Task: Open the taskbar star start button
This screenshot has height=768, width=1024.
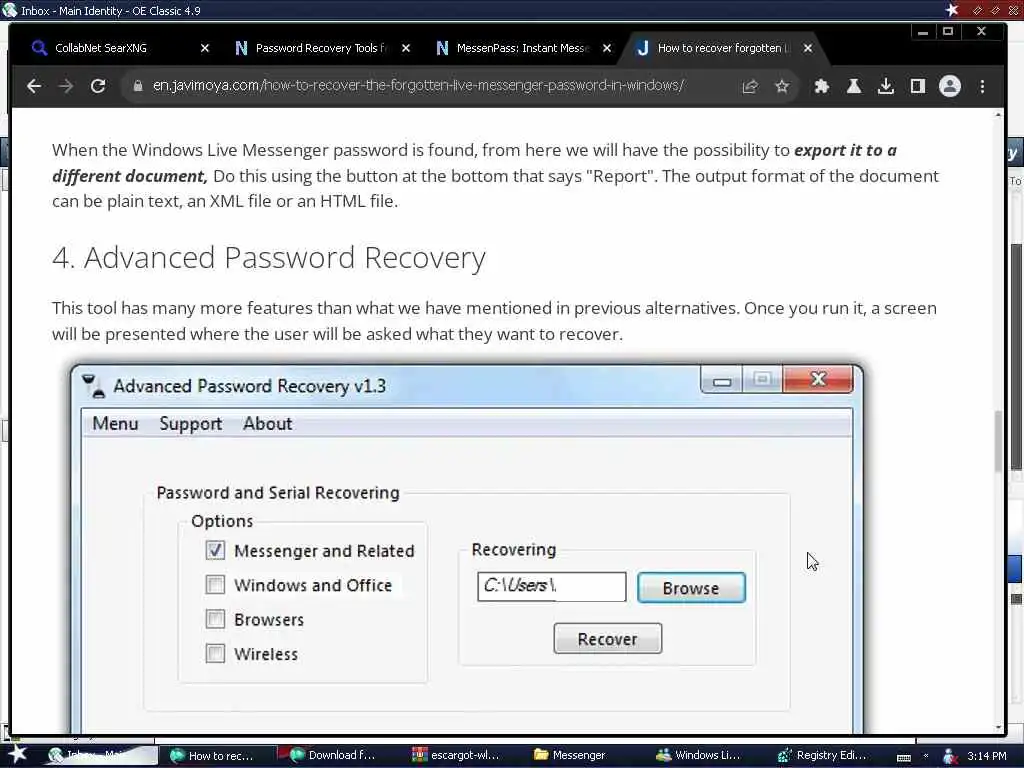Action: coord(17,754)
